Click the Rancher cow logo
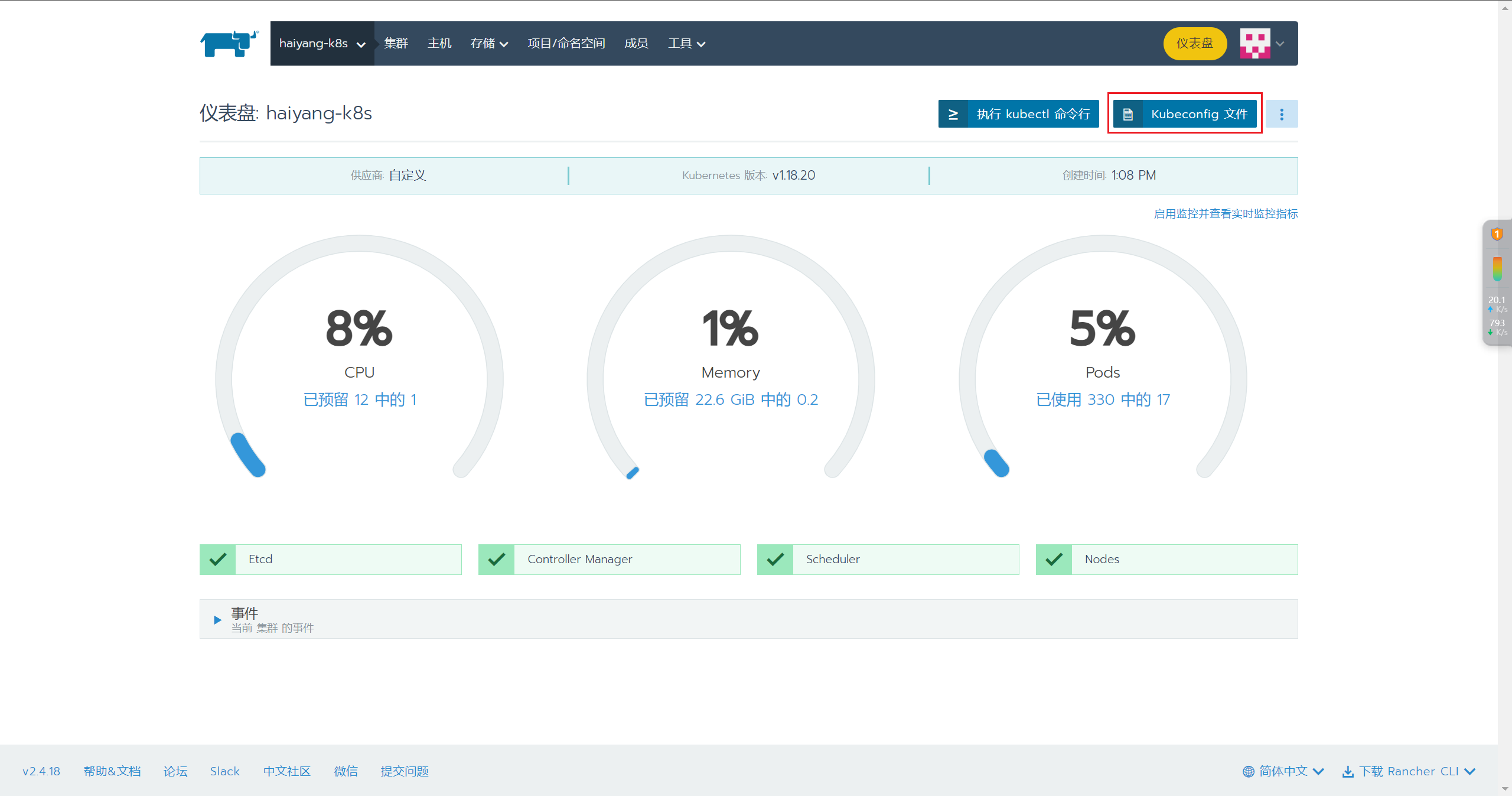 click(229, 44)
